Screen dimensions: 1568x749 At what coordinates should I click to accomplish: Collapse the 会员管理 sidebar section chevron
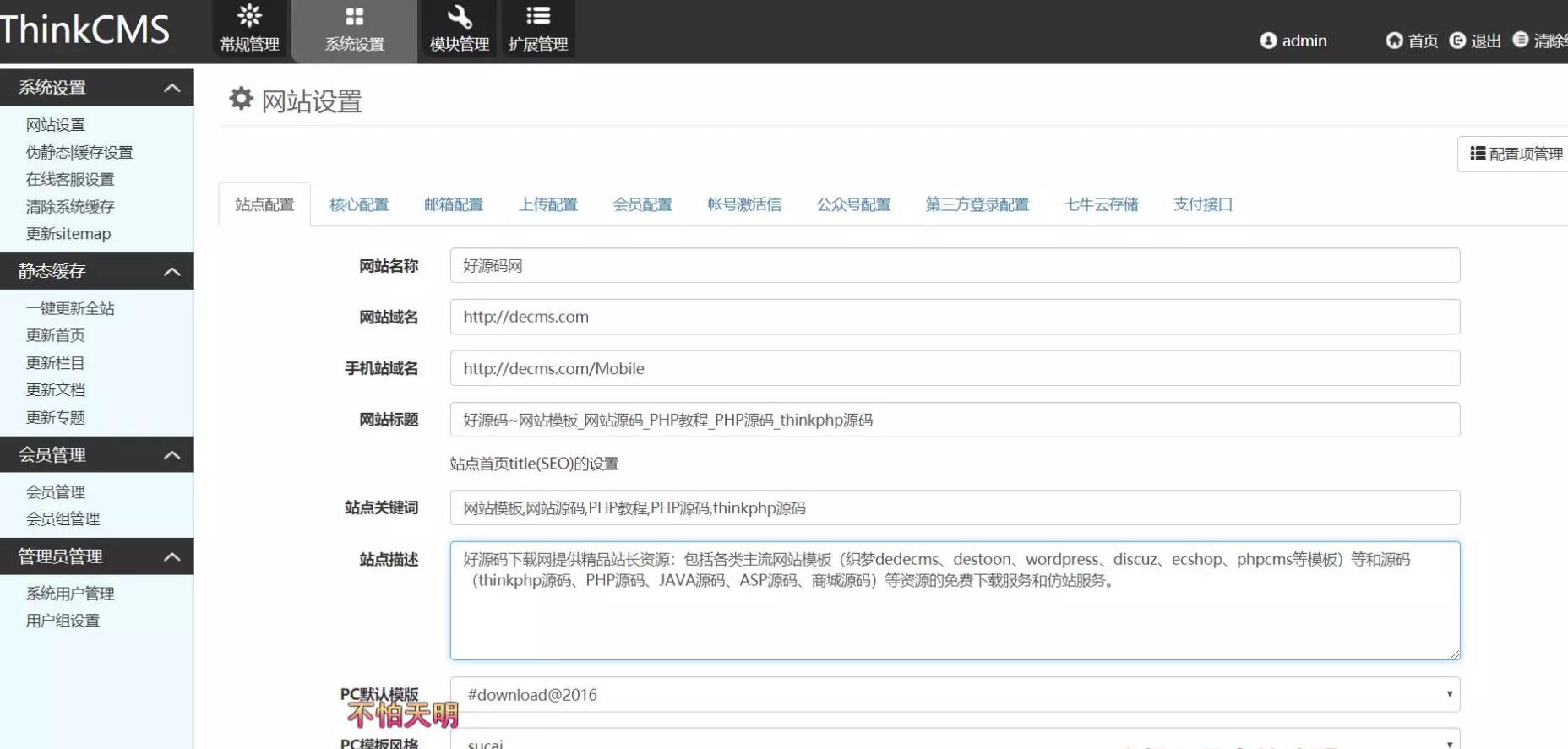(x=171, y=455)
